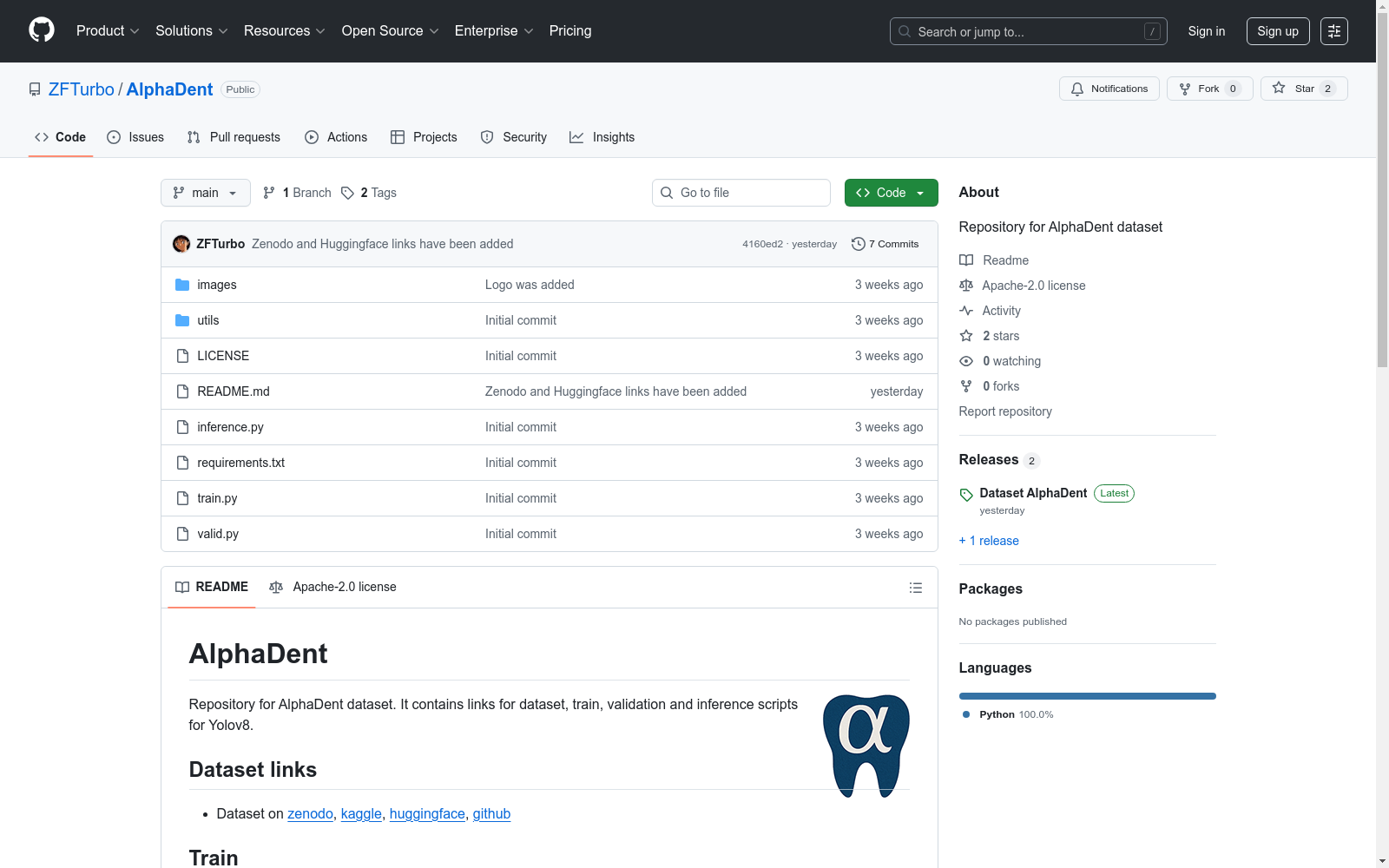Click the utils folder icon
The height and width of the screenshot is (868, 1389).
point(182,320)
